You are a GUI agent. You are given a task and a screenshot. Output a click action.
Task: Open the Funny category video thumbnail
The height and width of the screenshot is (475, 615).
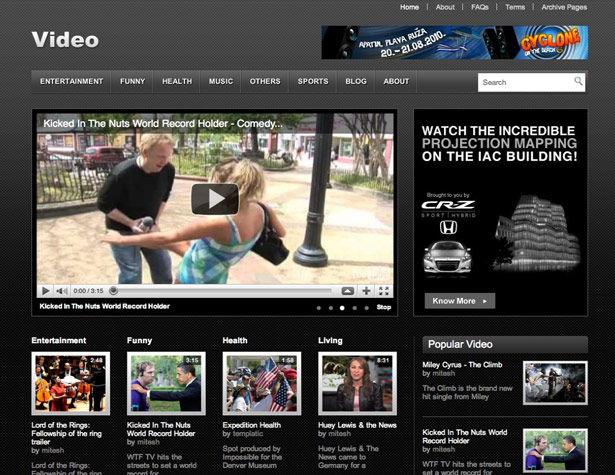[x=166, y=383]
